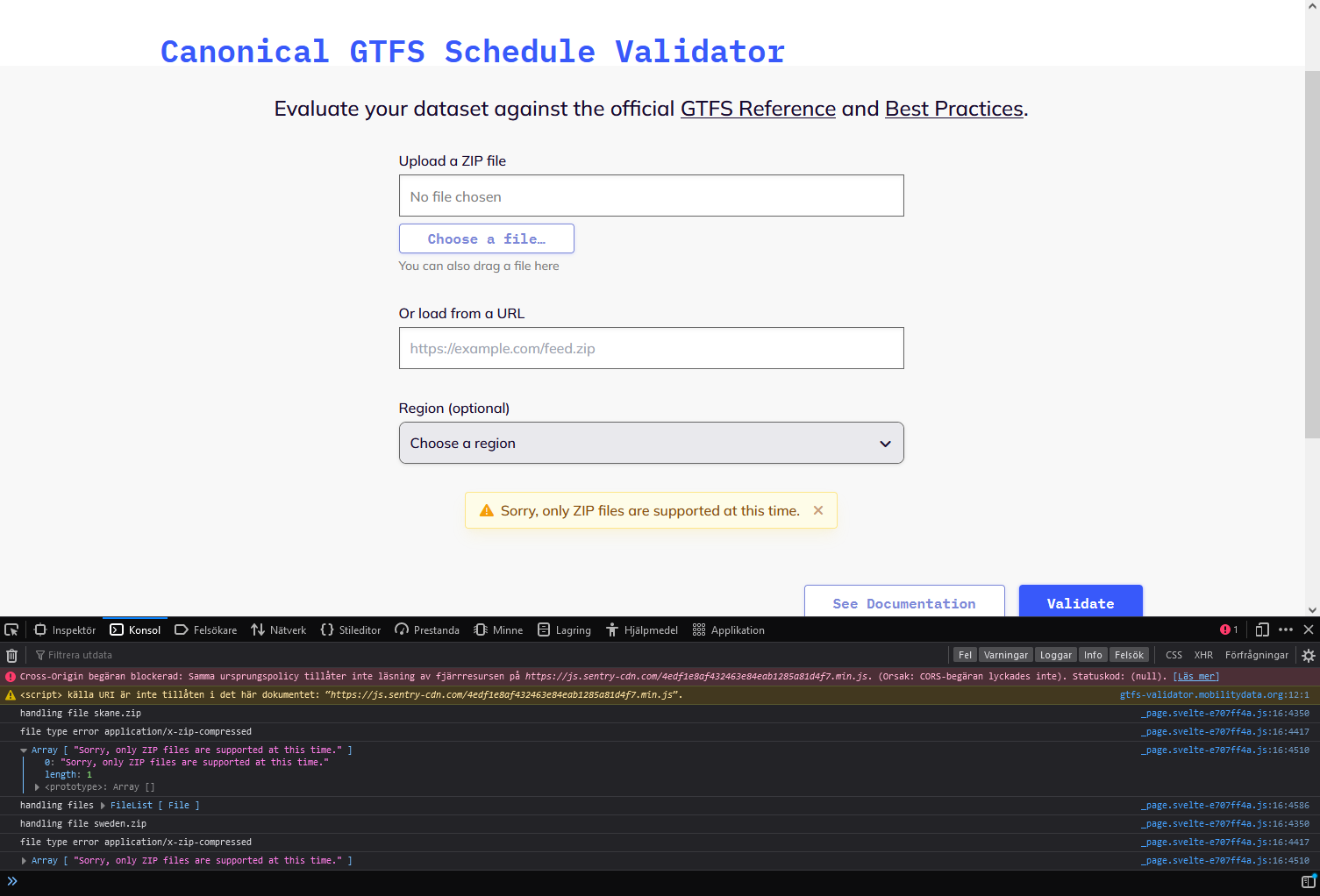The height and width of the screenshot is (896, 1320).
Task: Open the GTFS Reference link
Action: (758, 109)
